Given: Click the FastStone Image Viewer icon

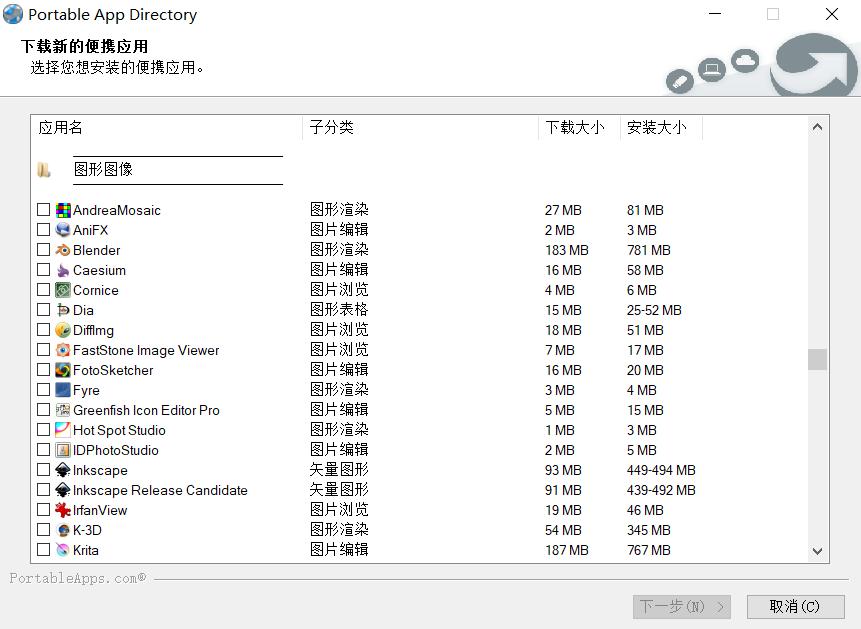Looking at the screenshot, I should pyautogui.click(x=63, y=350).
